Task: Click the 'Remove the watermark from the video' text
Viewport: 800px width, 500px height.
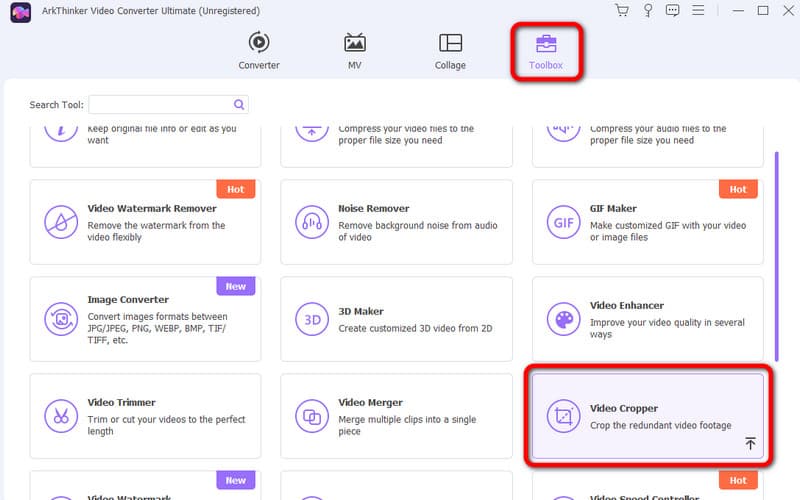Action: [156, 231]
